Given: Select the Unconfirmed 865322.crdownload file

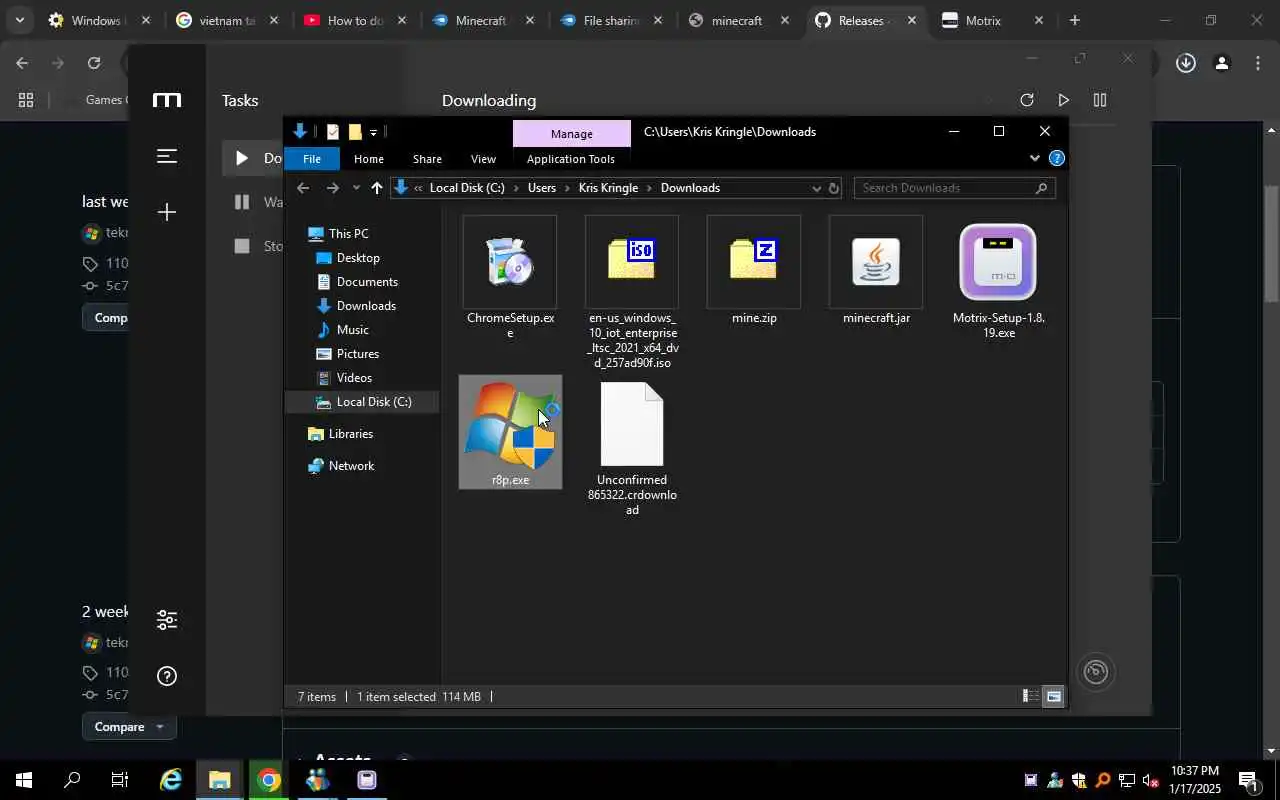Looking at the screenshot, I should point(632,425).
